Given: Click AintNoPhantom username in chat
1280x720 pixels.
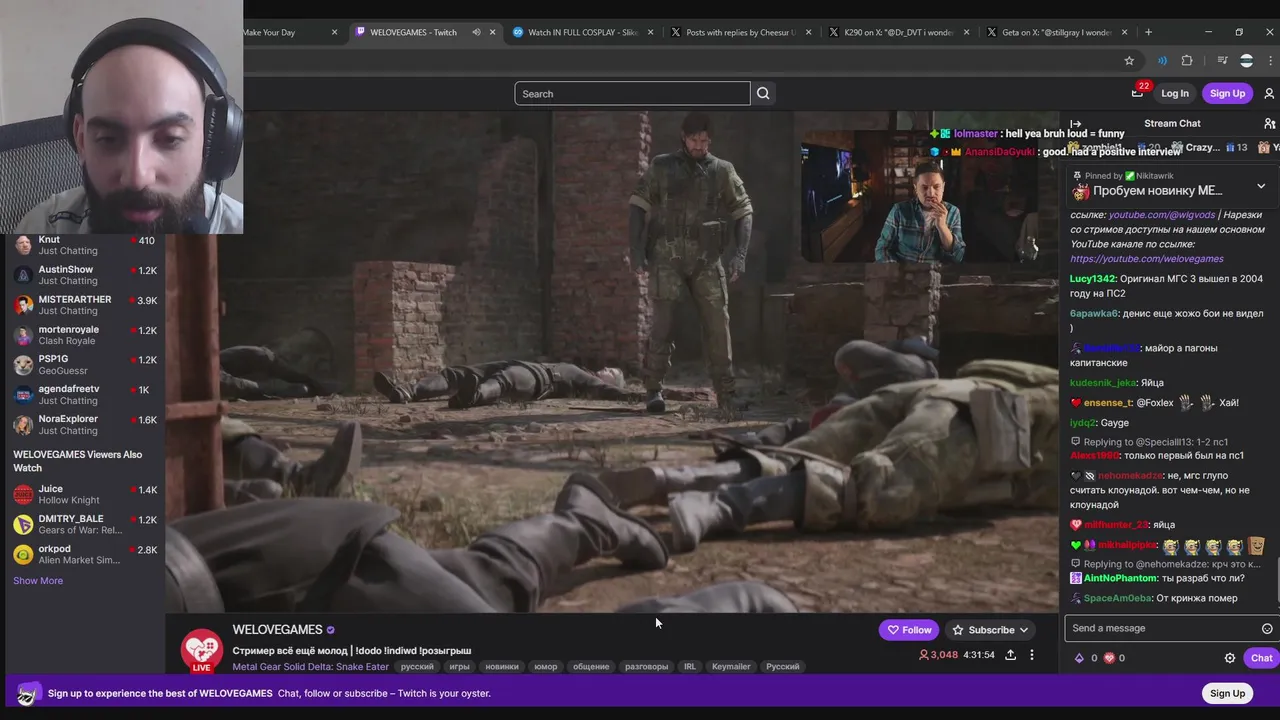Looking at the screenshot, I should tap(1119, 578).
